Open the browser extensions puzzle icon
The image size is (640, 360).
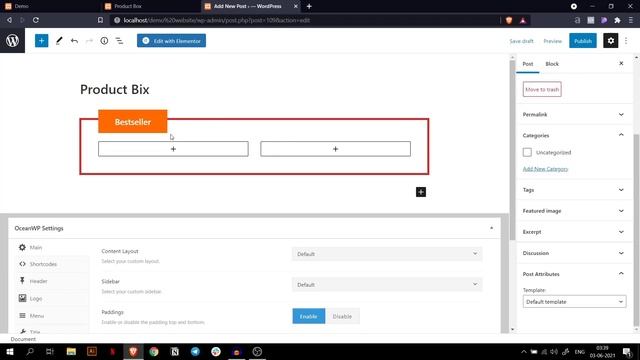coord(617,20)
